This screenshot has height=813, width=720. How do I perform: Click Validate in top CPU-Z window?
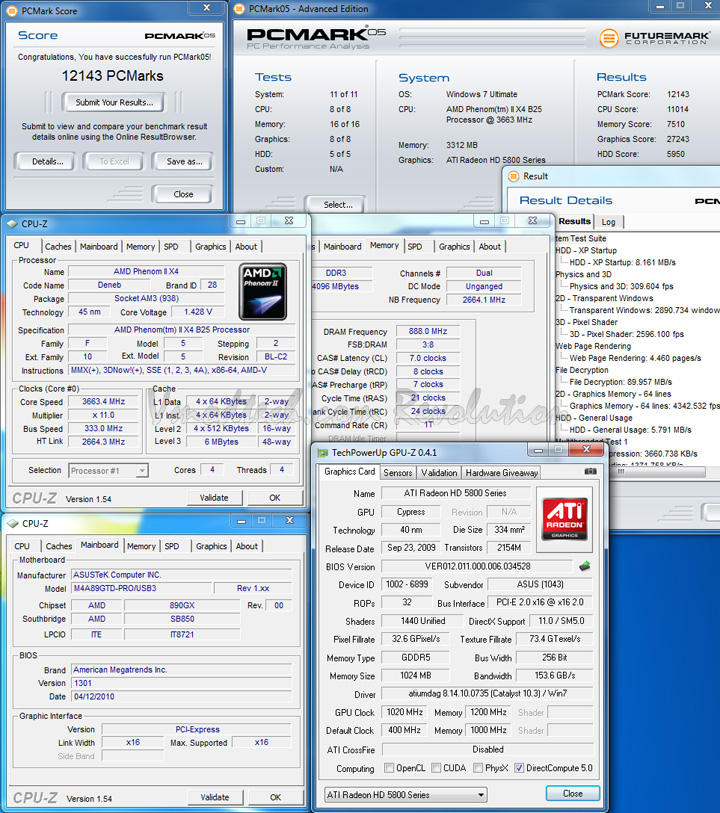(x=214, y=498)
